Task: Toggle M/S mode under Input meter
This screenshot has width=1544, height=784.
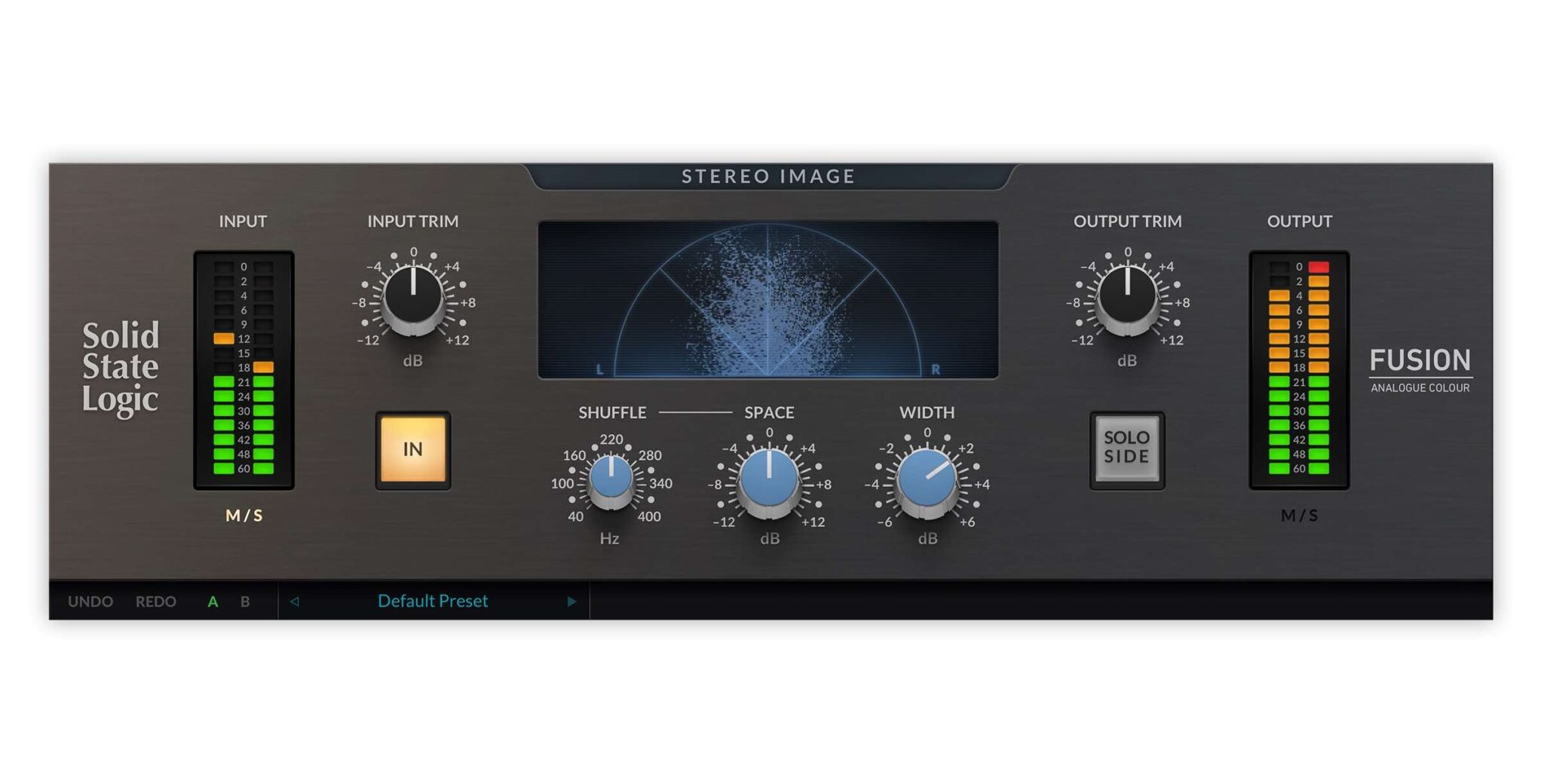Action: pyautogui.click(x=244, y=516)
